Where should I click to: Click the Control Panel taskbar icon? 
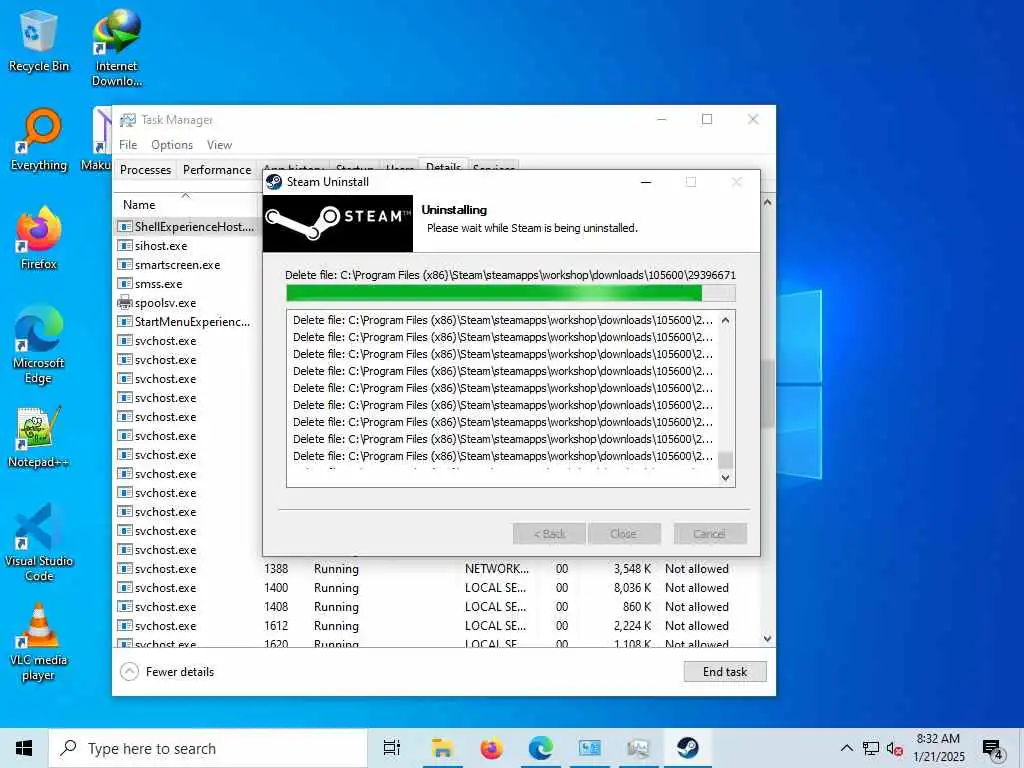[x=589, y=748]
